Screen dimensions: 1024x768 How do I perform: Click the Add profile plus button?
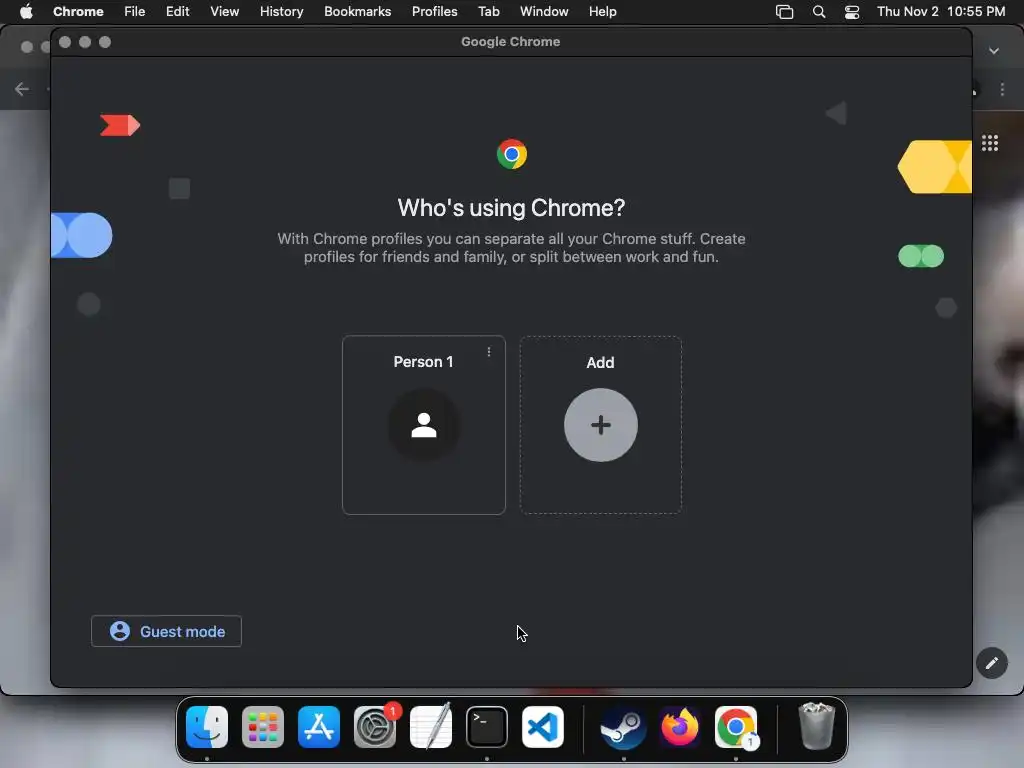coord(601,425)
